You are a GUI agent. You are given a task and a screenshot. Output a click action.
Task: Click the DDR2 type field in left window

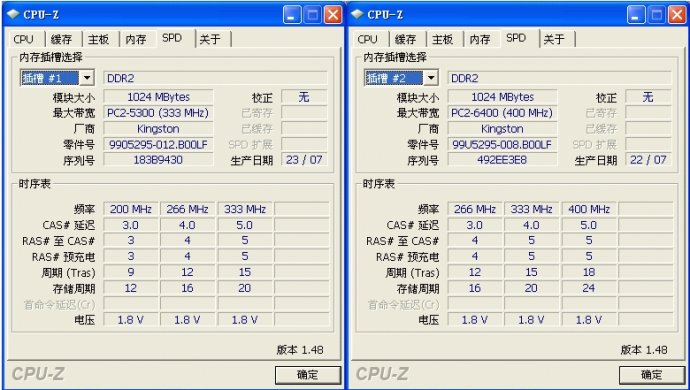click(216, 78)
